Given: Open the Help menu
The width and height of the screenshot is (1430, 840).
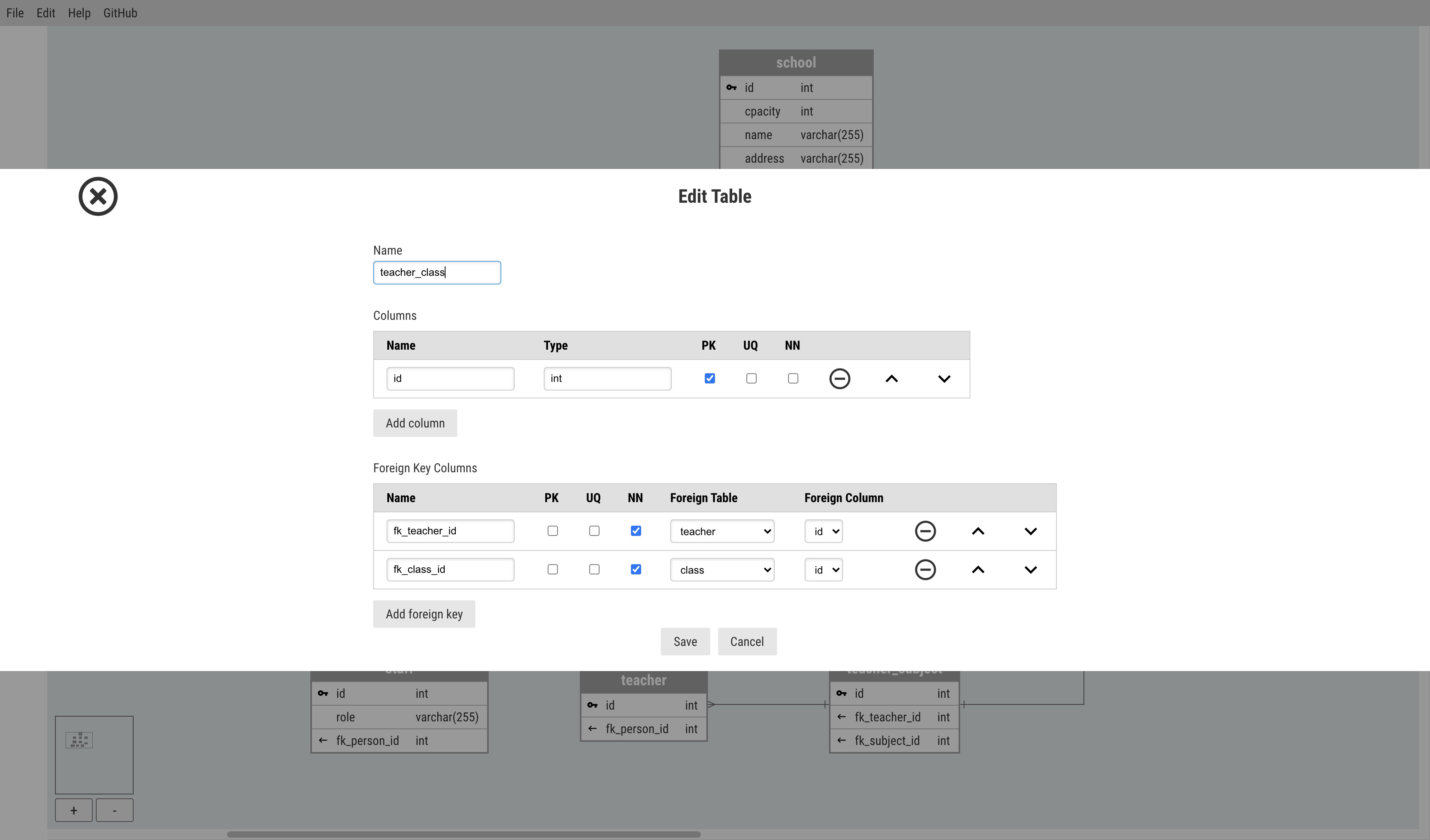Looking at the screenshot, I should coord(79,13).
